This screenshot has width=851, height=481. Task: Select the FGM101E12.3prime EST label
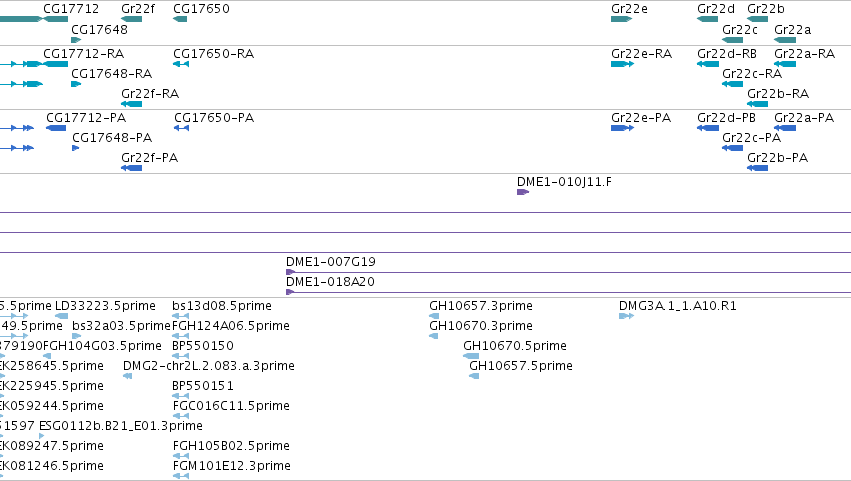click(x=232, y=466)
